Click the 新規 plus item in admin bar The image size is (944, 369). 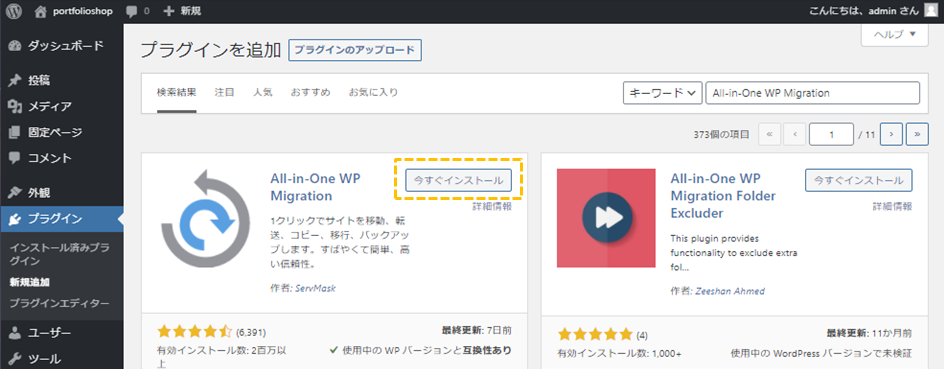pyautogui.click(x=182, y=11)
